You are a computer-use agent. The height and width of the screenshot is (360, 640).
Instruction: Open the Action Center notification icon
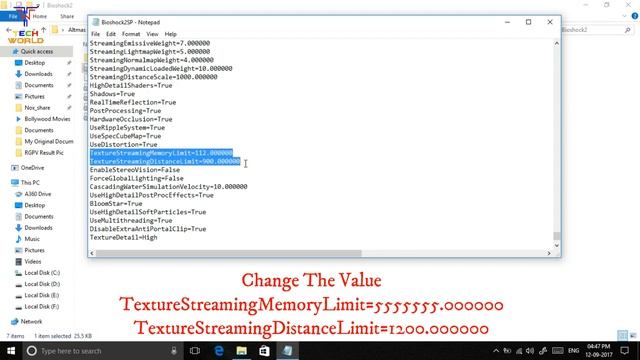click(625, 351)
